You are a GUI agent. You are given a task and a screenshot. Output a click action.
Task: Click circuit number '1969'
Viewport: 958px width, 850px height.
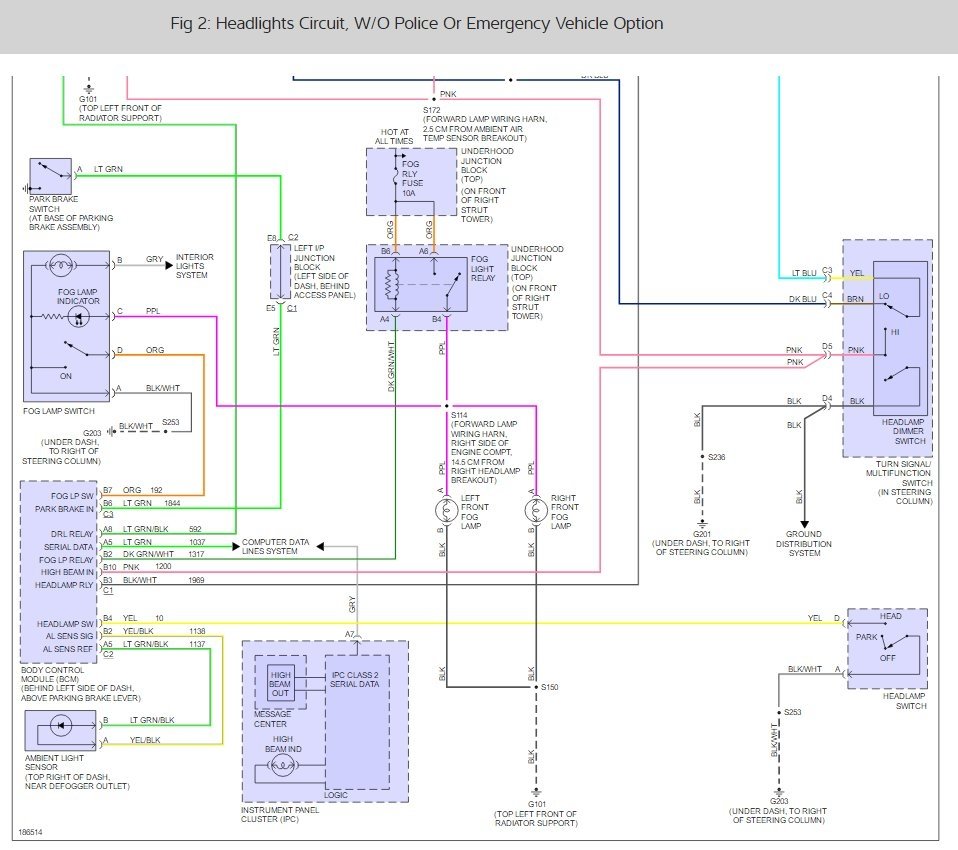(196, 580)
